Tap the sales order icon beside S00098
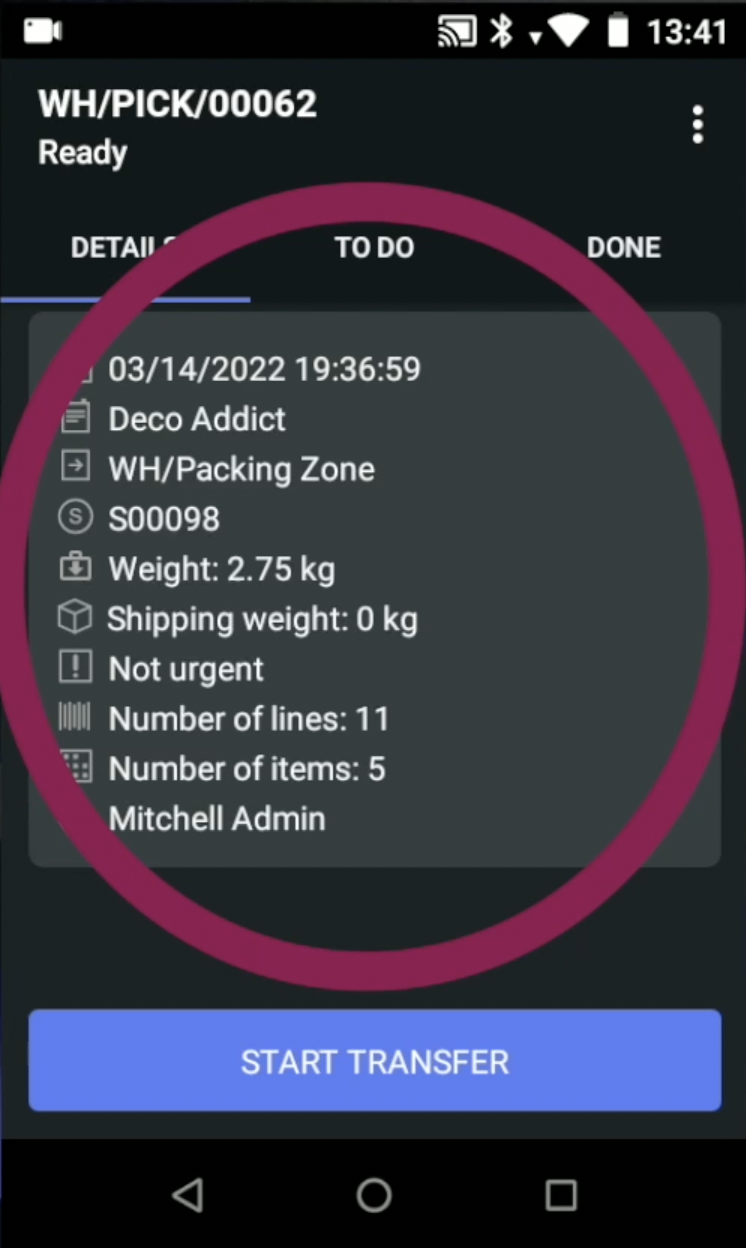This screenshot has width=746, height=1248. (x=75, y=517)
